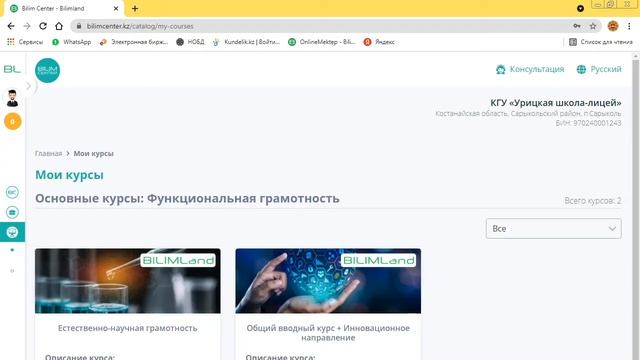This screenshot has height=360, width=640.
Task: Click Основные курсы: Функциональная грамотность heading
Action: (x=187, y=198)
